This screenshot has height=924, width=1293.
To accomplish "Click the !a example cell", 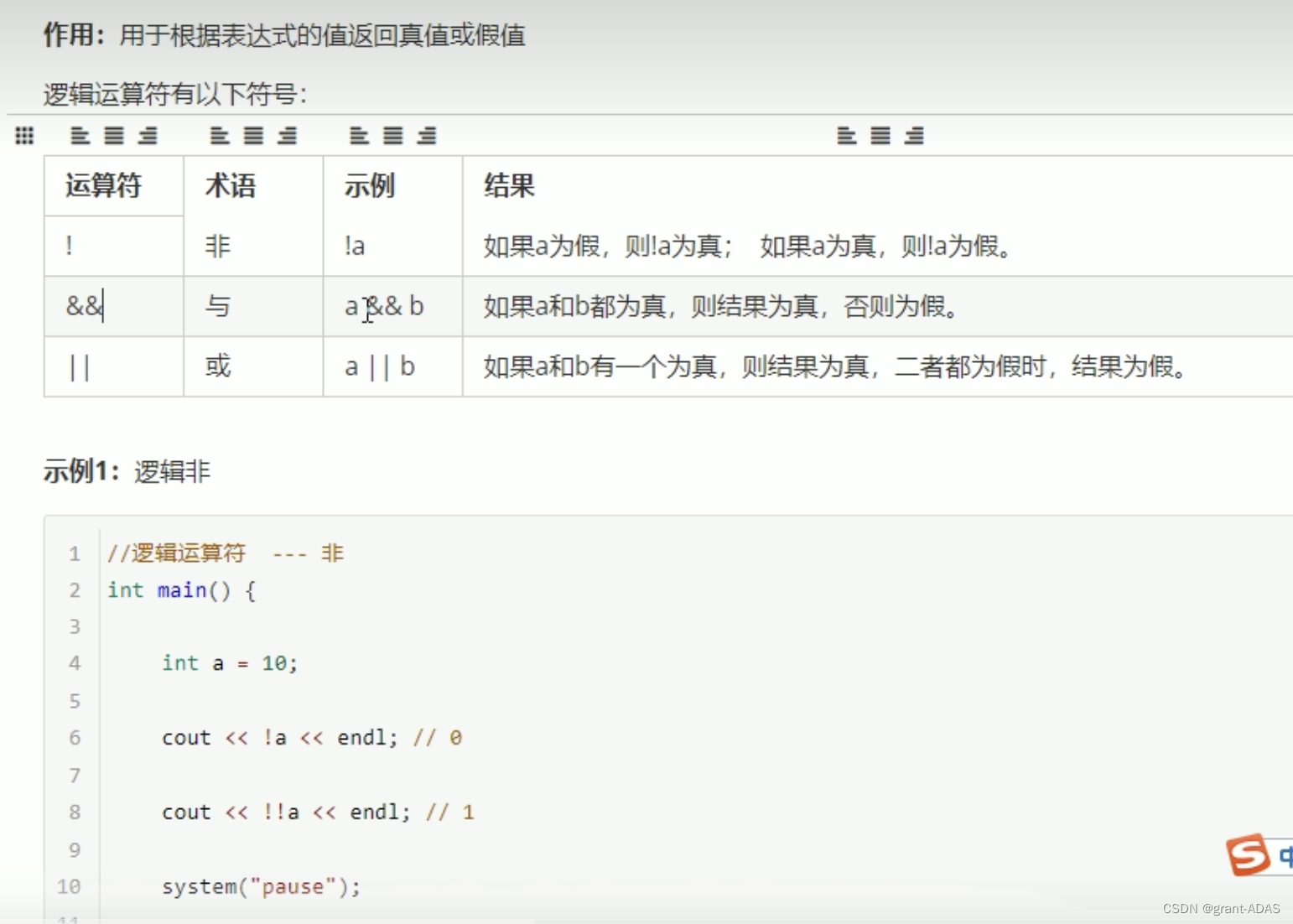I will [393, 246].
